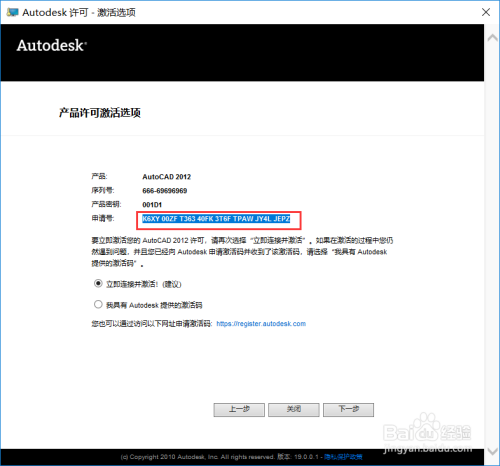Click the scrollbar down arrow
The width and height of the screenshot is (500, 466).
(492, 452)
